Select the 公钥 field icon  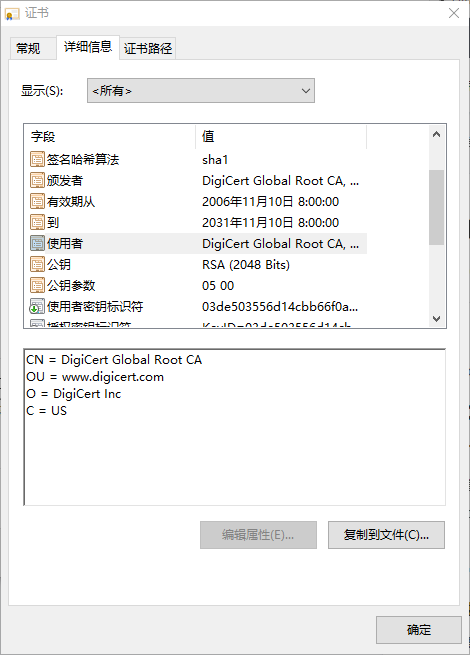click(37, 264)
